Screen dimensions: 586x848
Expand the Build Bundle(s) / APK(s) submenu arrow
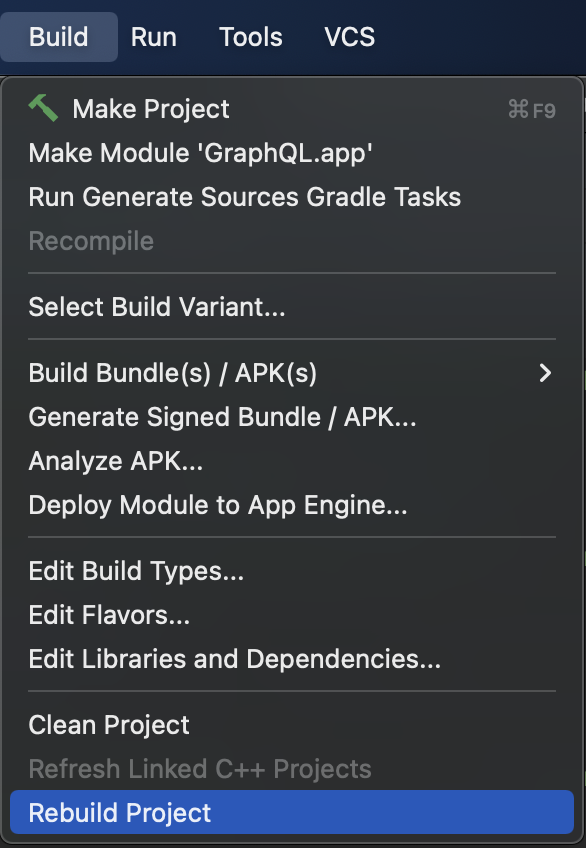click(x=545, y=373)
